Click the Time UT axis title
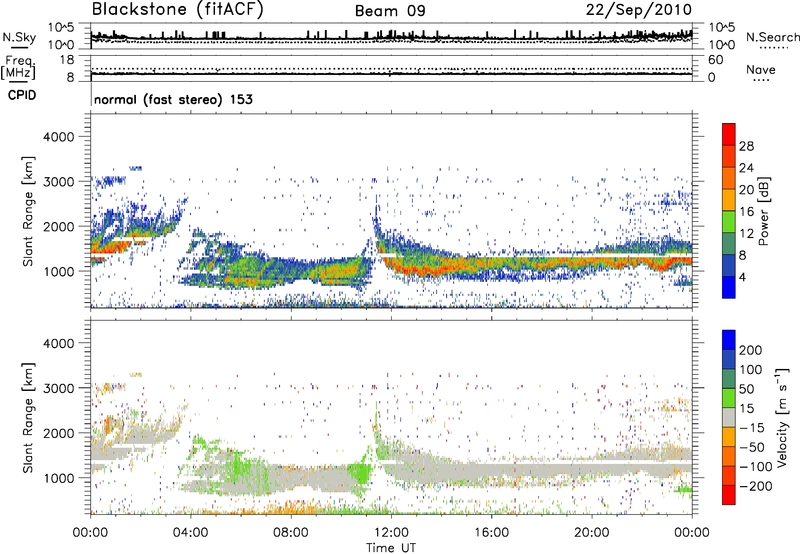The height and width of the screenshot is (554, 800). 391,548
